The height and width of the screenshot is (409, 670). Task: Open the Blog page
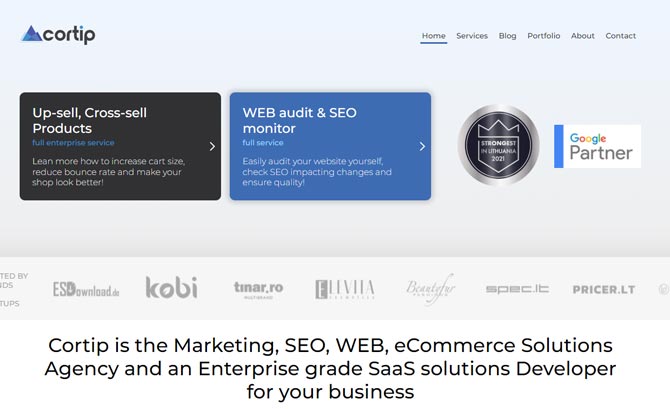507,36
